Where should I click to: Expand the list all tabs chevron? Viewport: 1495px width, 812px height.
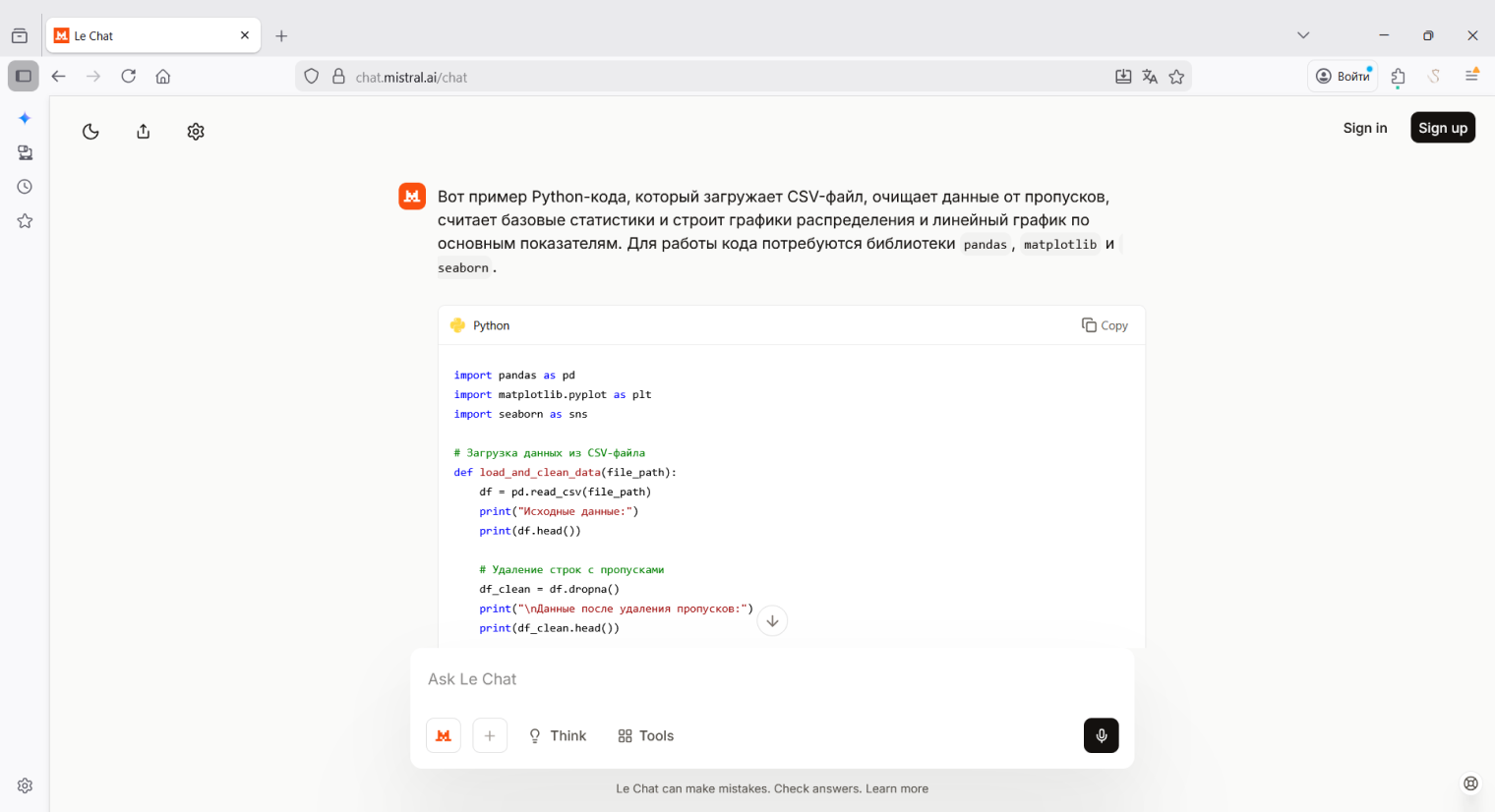(1303, 35)
